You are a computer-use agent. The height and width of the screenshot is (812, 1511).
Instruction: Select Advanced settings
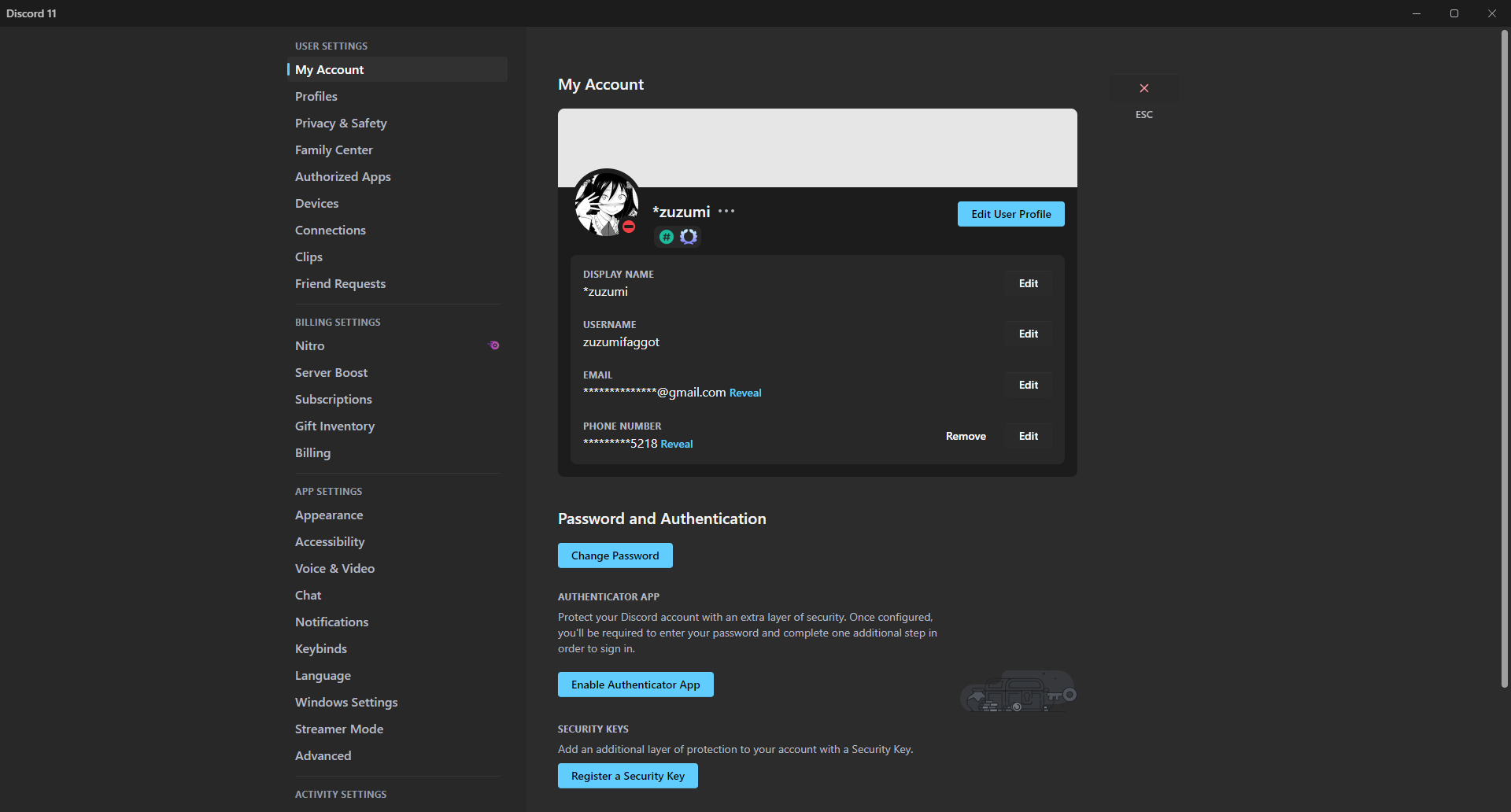(397, 755)
